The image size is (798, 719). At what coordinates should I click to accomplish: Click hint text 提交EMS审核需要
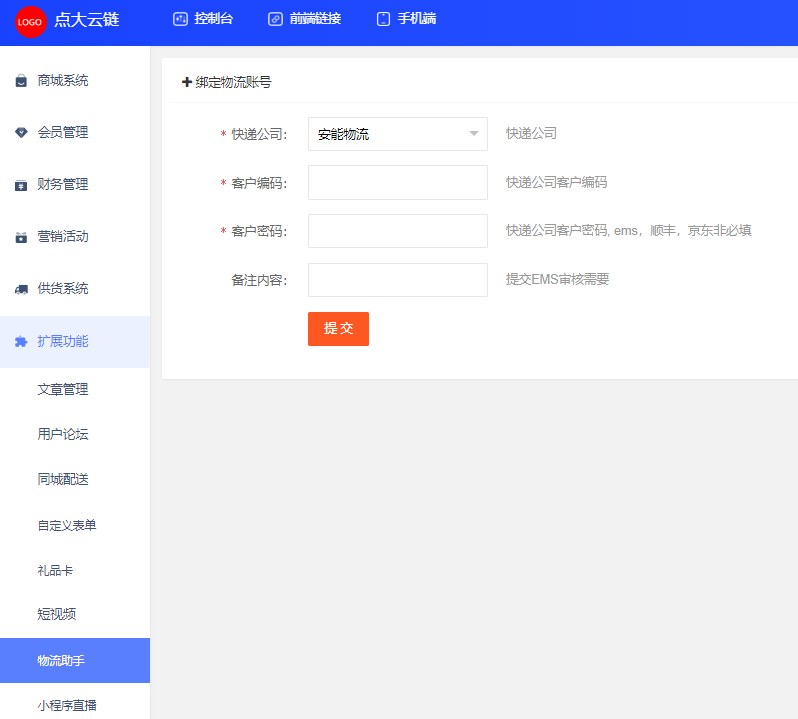pos(557,279)
